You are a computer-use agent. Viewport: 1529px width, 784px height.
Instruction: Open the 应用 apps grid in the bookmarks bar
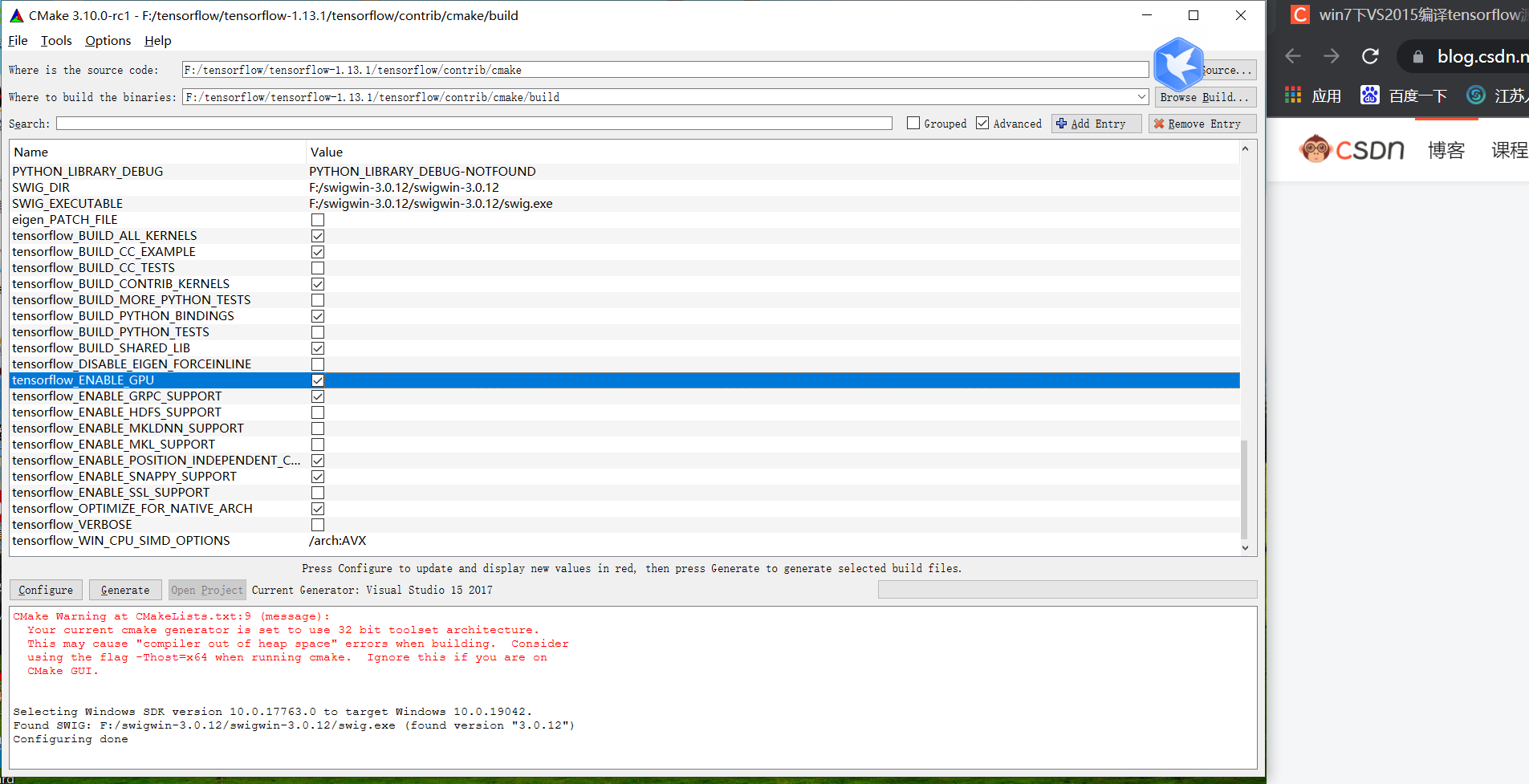click(1293, 95)
